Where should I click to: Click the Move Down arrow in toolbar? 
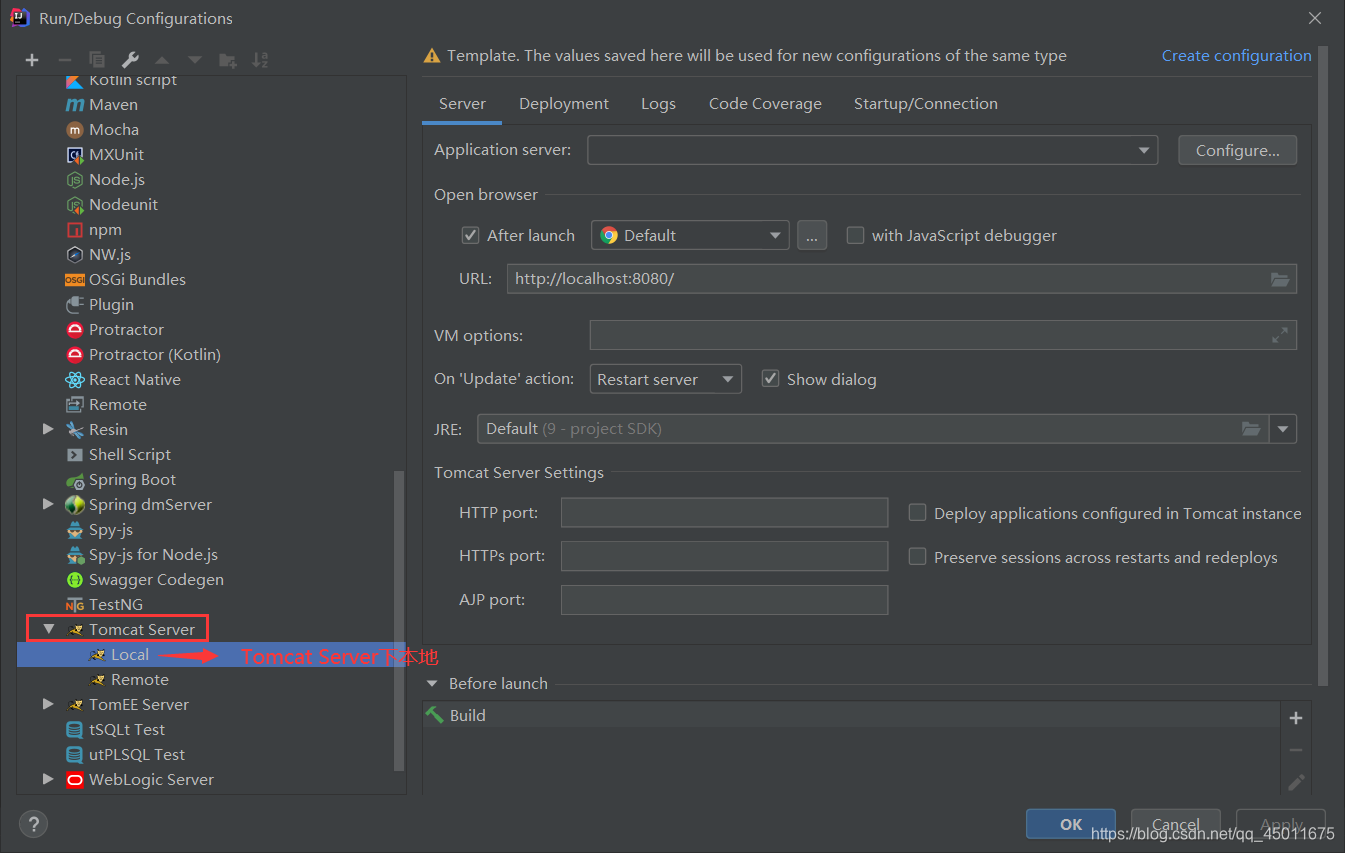[x=195, y=60]
